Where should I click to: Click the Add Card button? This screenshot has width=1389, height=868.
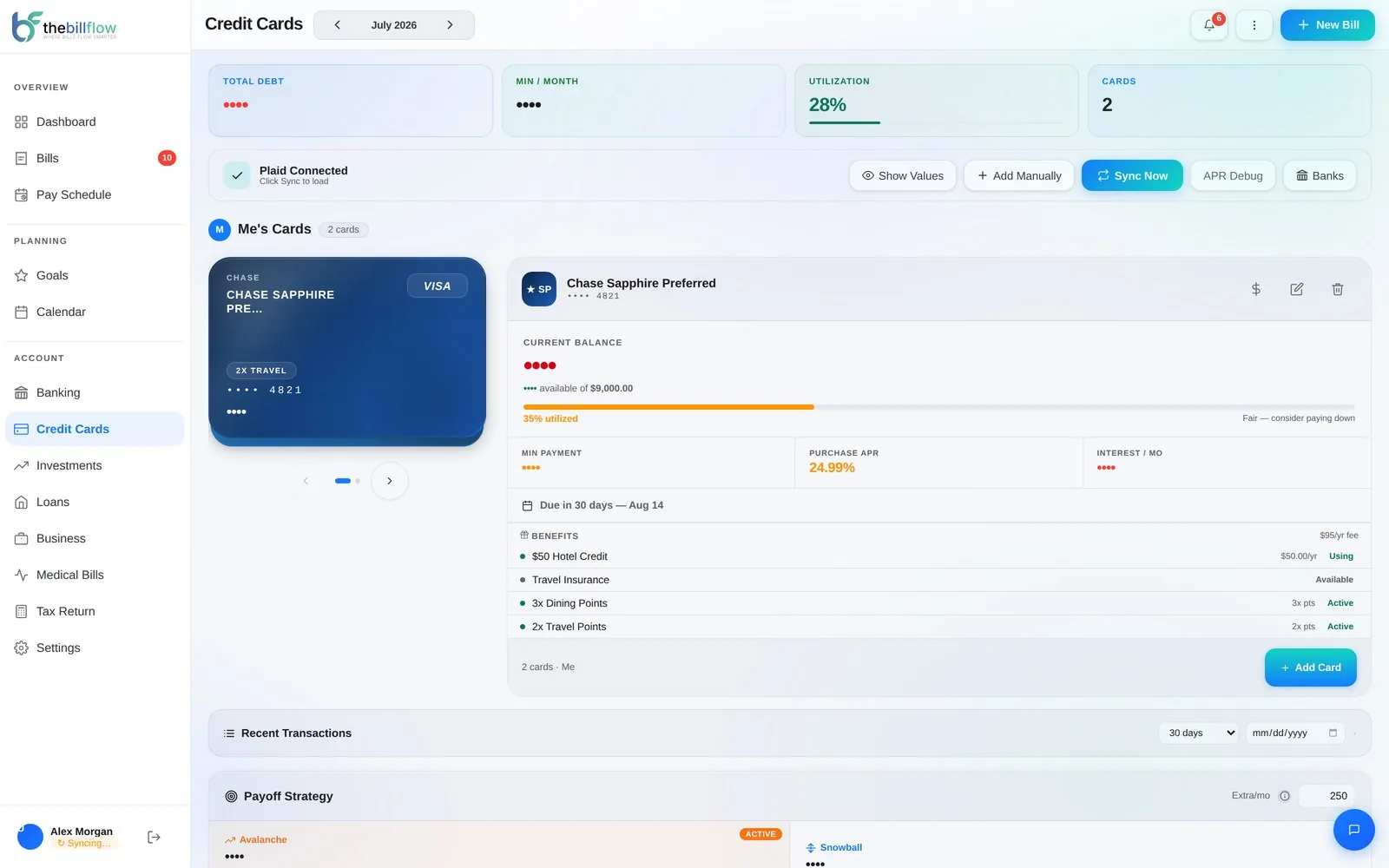(1311, 667)
